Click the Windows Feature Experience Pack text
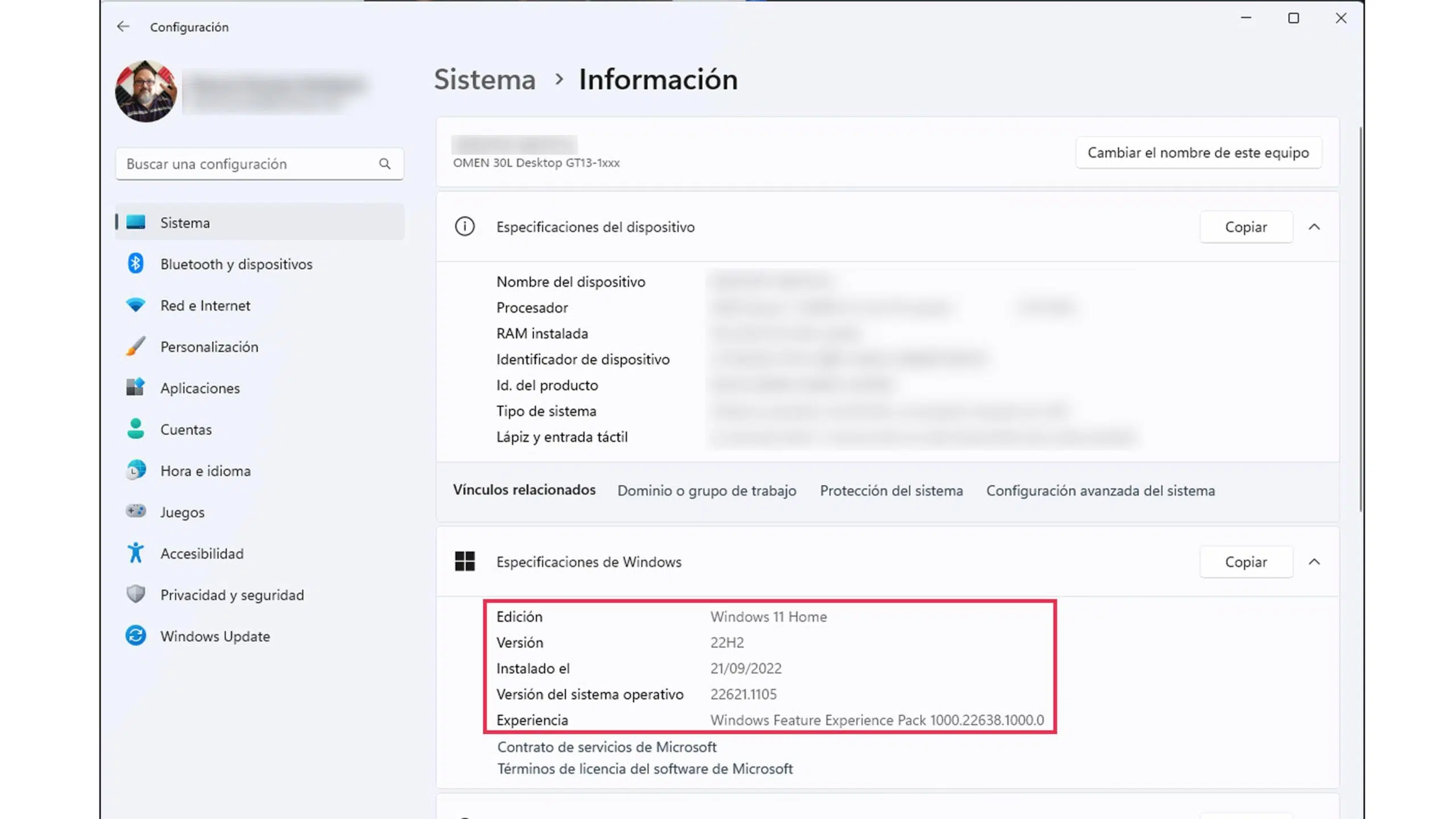This screenshot has height=819, width=1456. (x=877, y=720)
